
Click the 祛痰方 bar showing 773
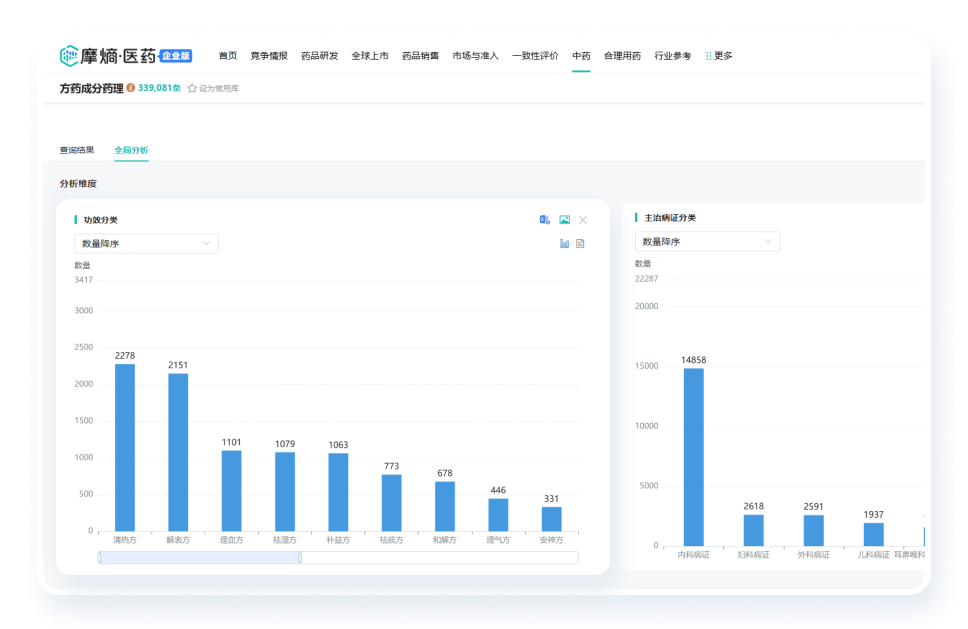(x=391, y=502)
